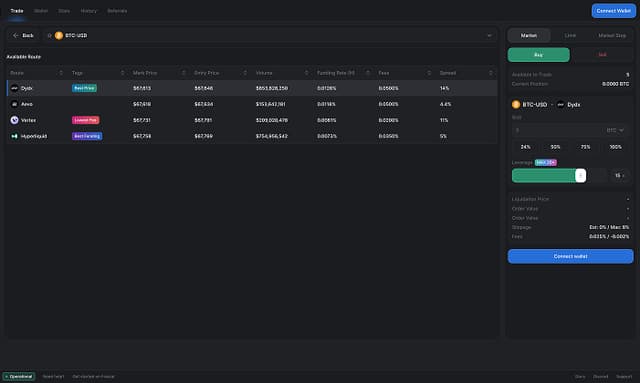Click the Bitcoin icon in order panel
Image resolution: width=640 pixels, height=383 pixels.
pyautogui.click(x=516, y=105)
